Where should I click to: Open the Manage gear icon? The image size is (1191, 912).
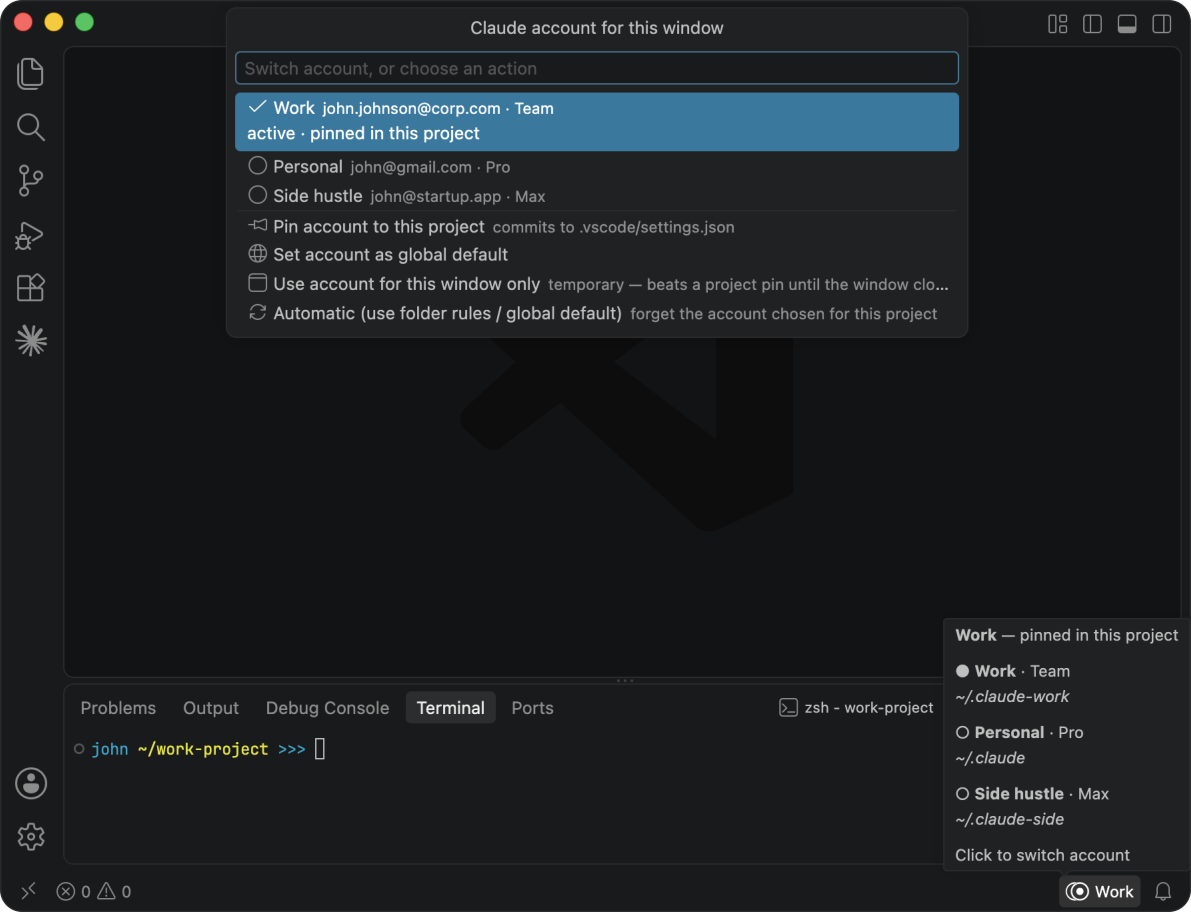point(31,837)
